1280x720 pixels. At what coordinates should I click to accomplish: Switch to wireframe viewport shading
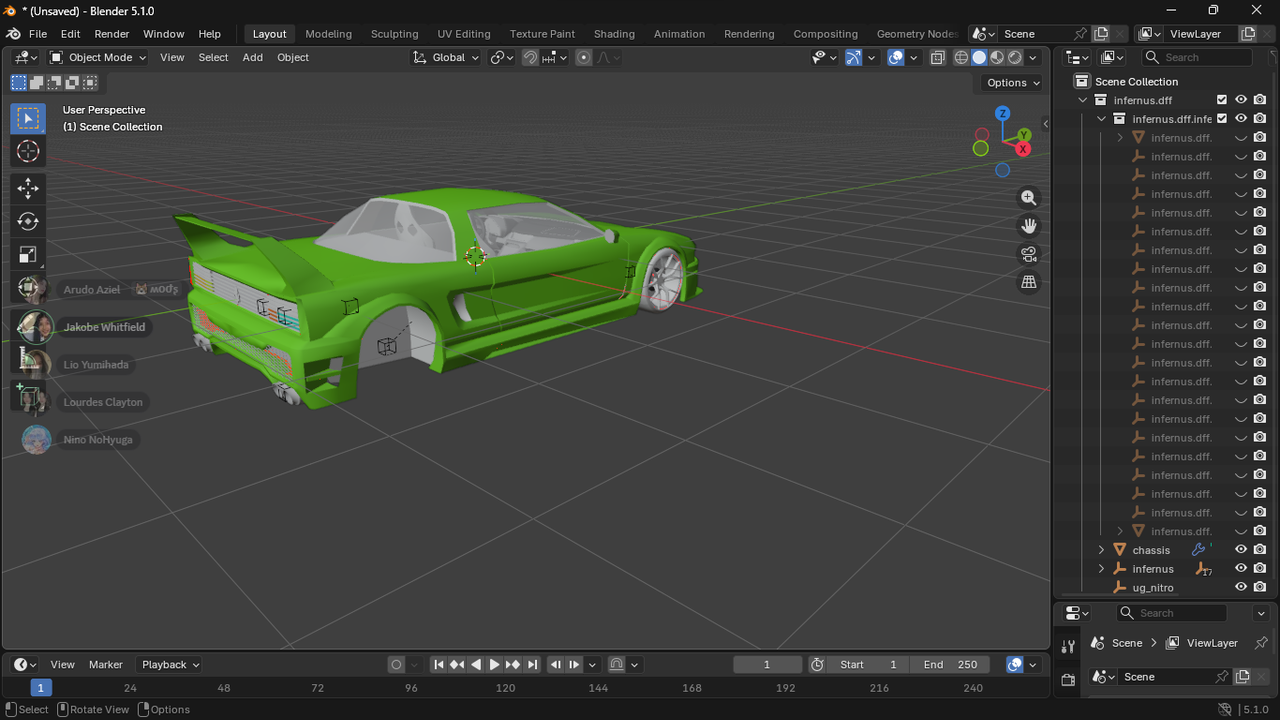click(x=961, y=57)
